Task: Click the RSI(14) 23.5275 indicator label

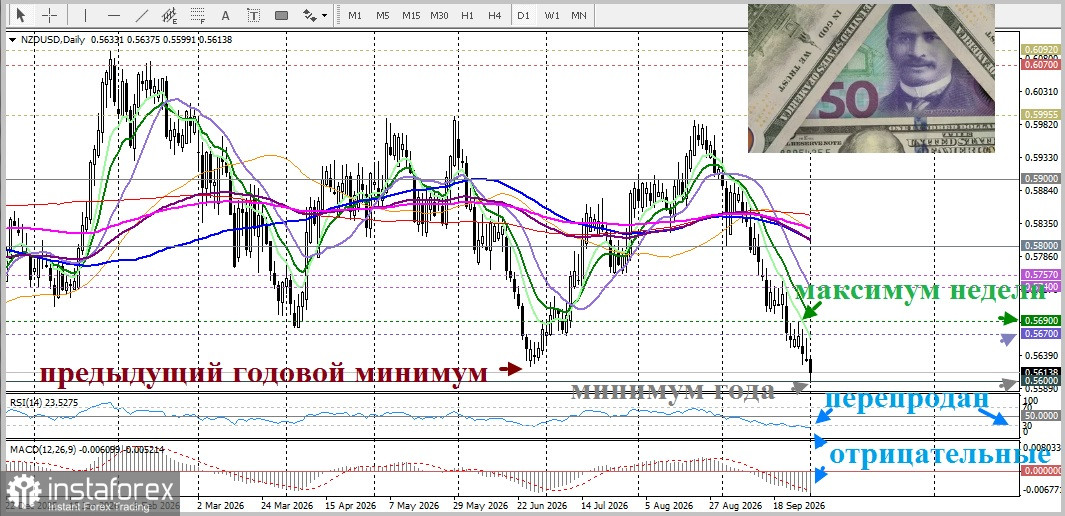Action: tap(43, 402)
